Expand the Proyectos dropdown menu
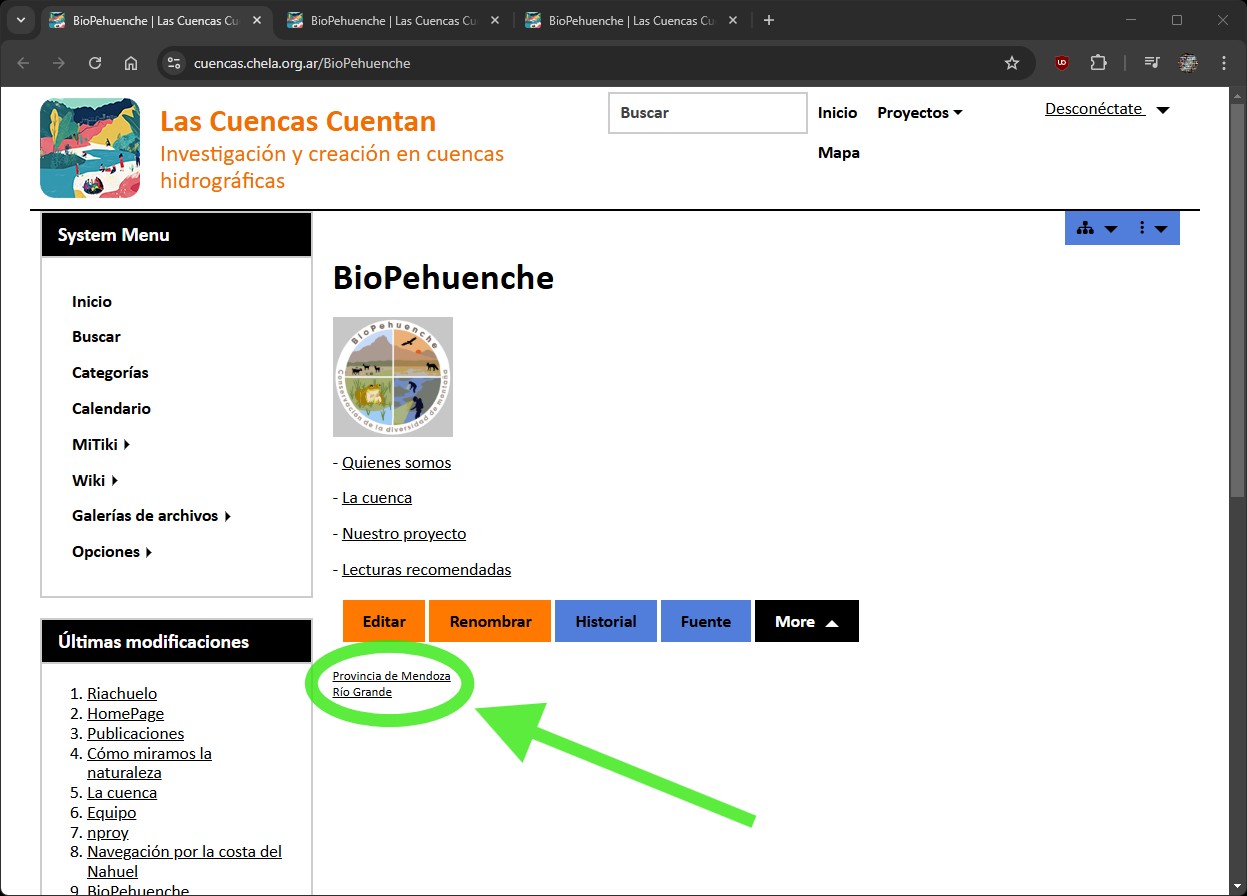Viewport: 1247px width, 896px height. click(x=919, y=113)
